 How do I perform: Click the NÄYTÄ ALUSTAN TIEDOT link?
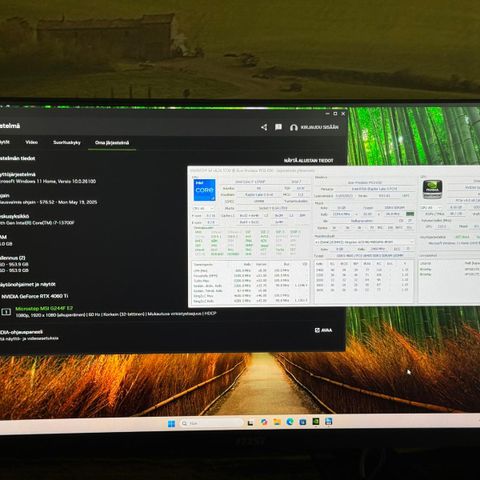[309, 161]
